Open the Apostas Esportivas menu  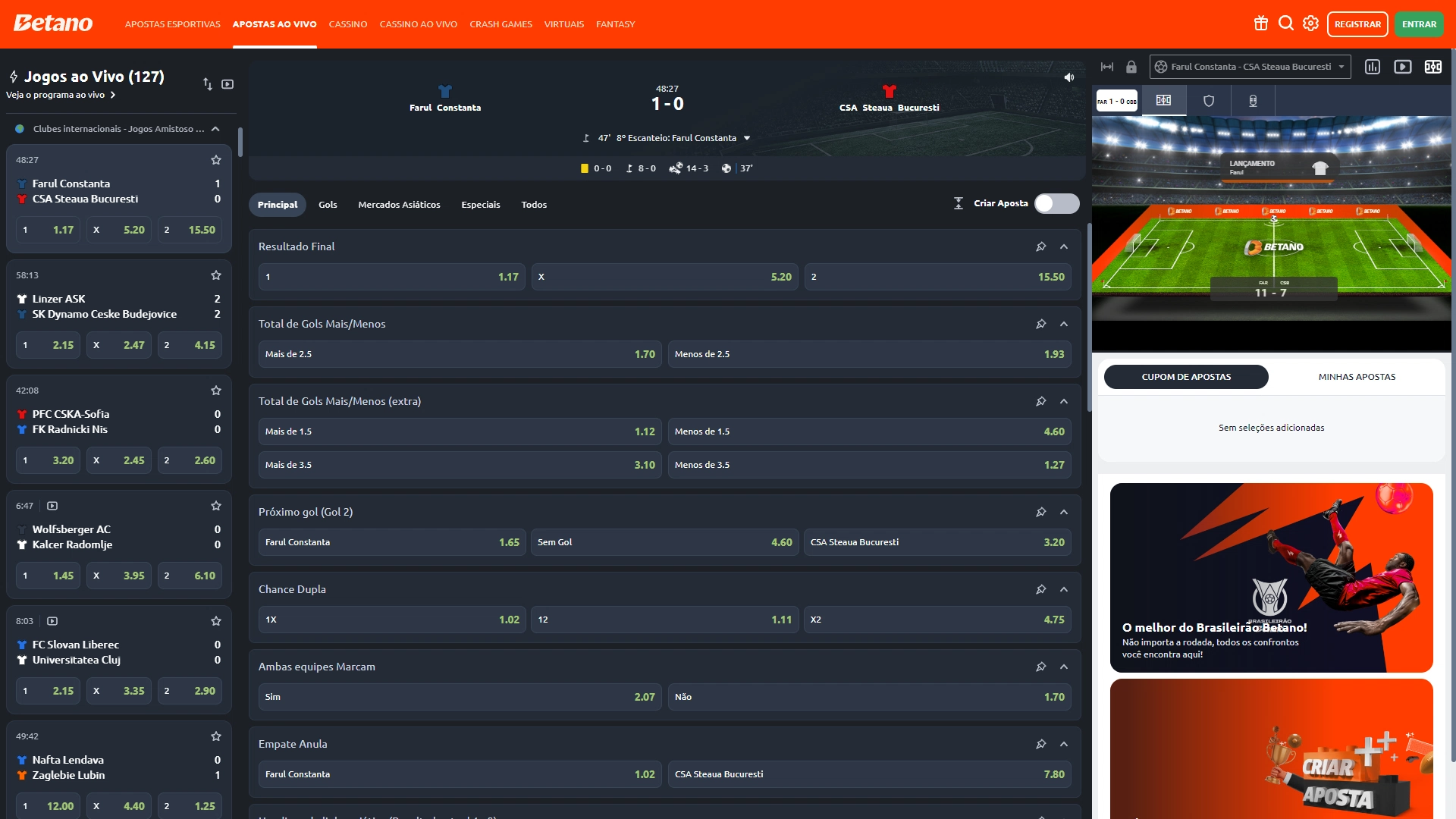pyautogui.click(x=173, y=24)
